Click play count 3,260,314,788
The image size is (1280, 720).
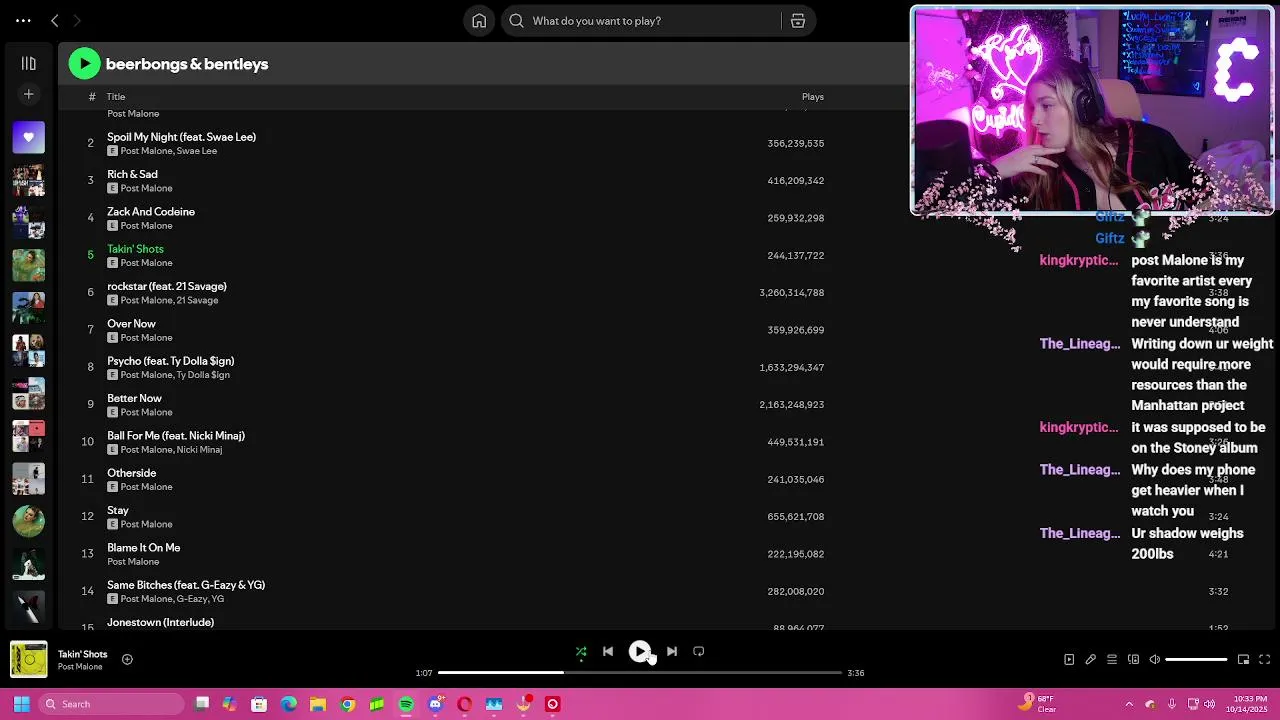792,293
